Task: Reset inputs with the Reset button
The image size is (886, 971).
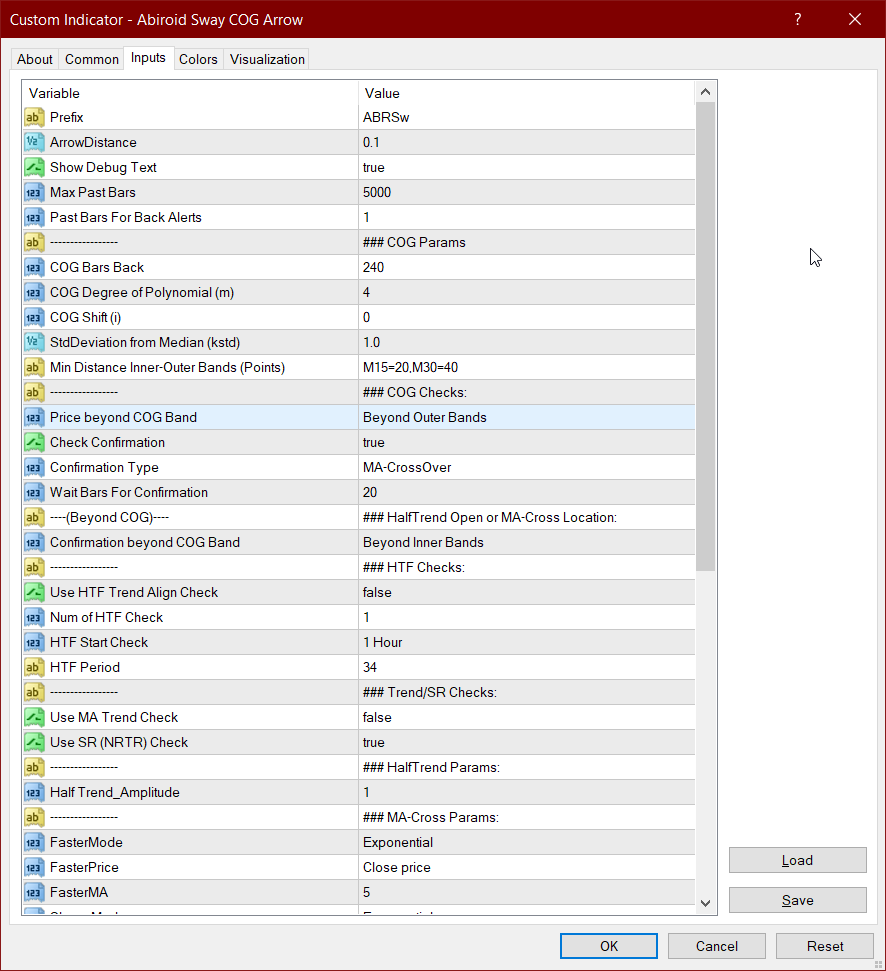Action: coord(825,946)
